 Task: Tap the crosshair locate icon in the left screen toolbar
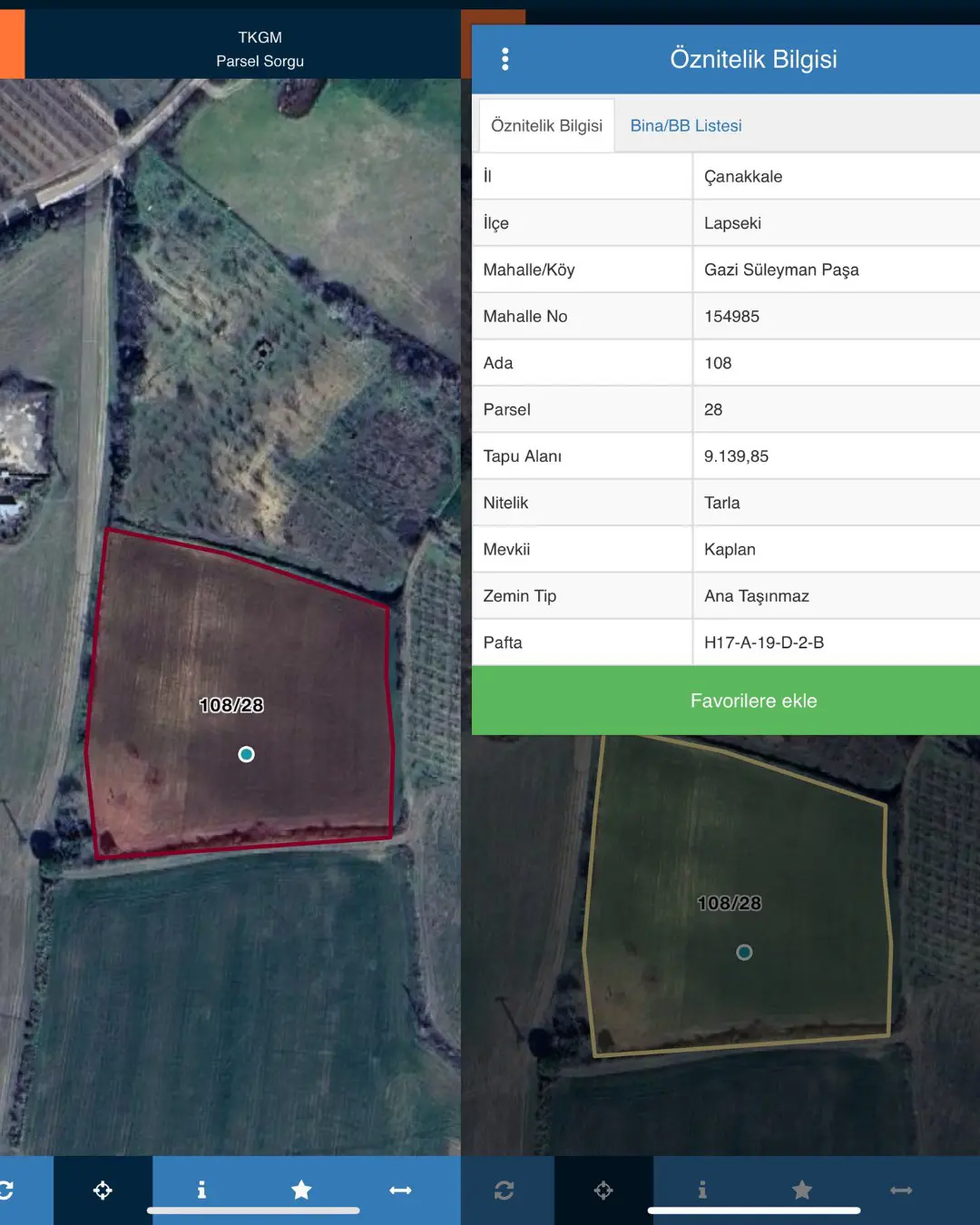(103, 1190)
